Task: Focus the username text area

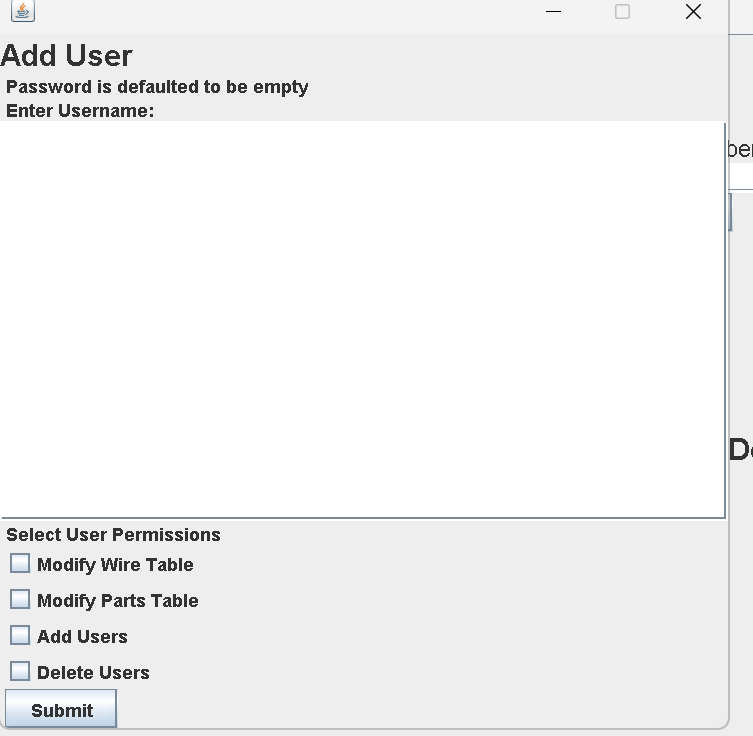Action: 363,320
